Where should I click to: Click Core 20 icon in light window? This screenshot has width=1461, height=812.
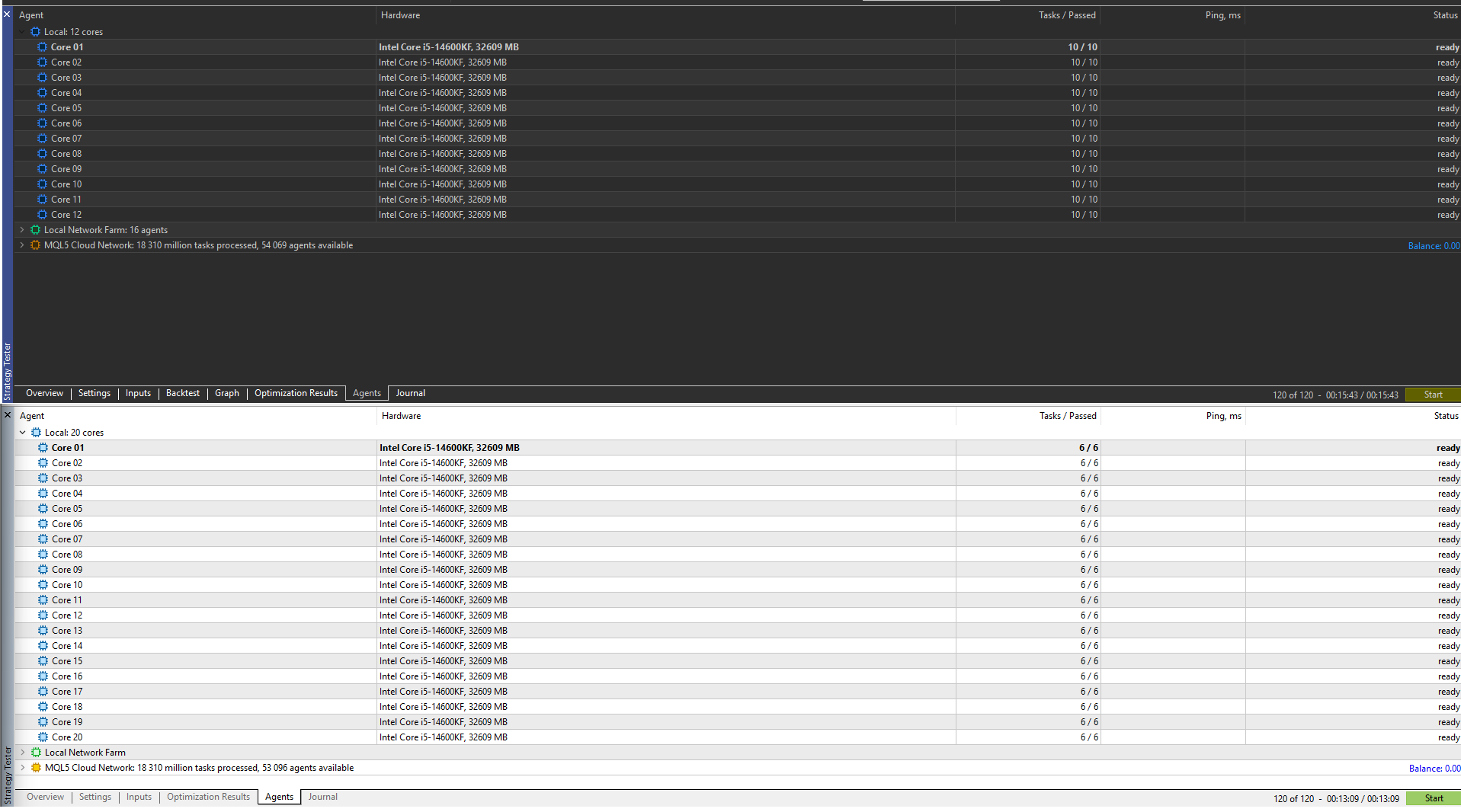[43, 737]
